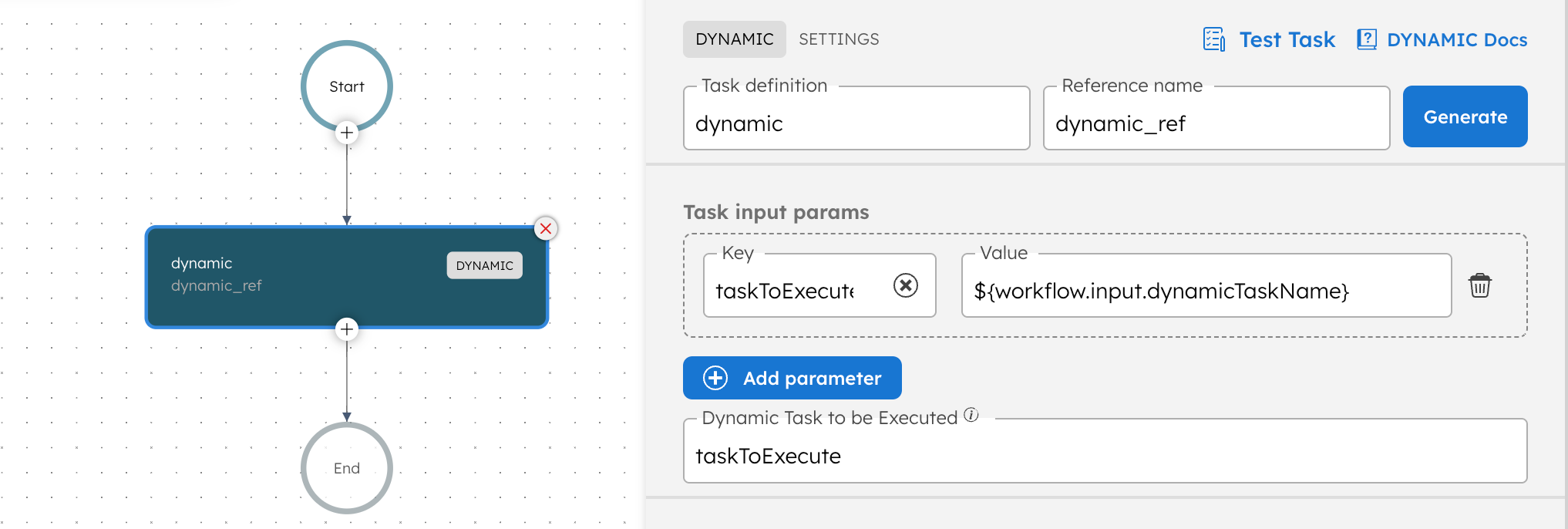Select the dynamic task node in the diagram
The width and height of the screenshot is (1568, 529).
347,277
